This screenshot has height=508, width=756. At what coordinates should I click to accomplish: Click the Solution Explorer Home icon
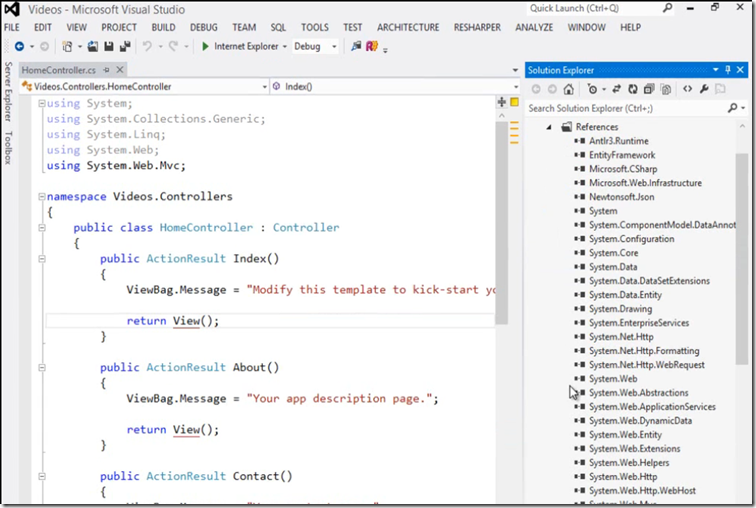pyautogui.click(x=568, y=89)
